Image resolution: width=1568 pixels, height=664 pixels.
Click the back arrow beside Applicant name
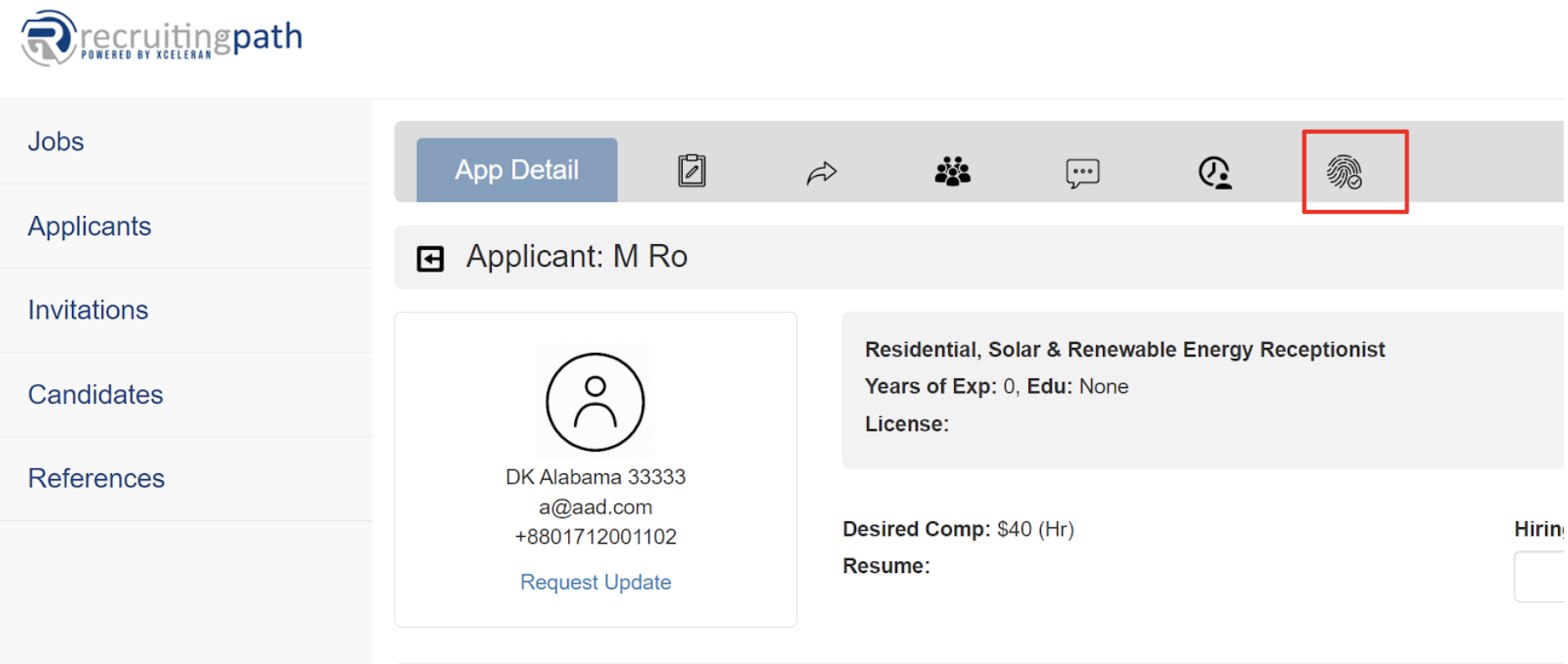pyautogui.click(x=430, y=258)
